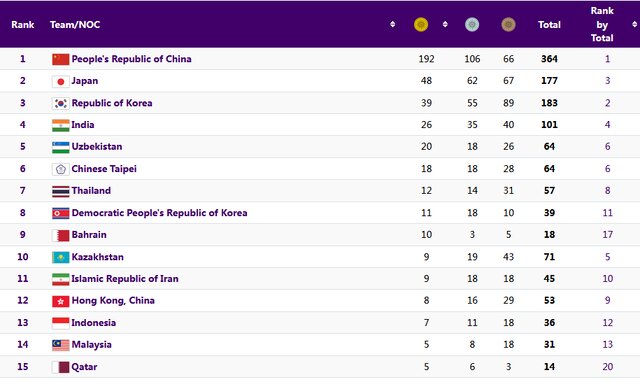Click the bronze medal icon in header

[508, 24]
